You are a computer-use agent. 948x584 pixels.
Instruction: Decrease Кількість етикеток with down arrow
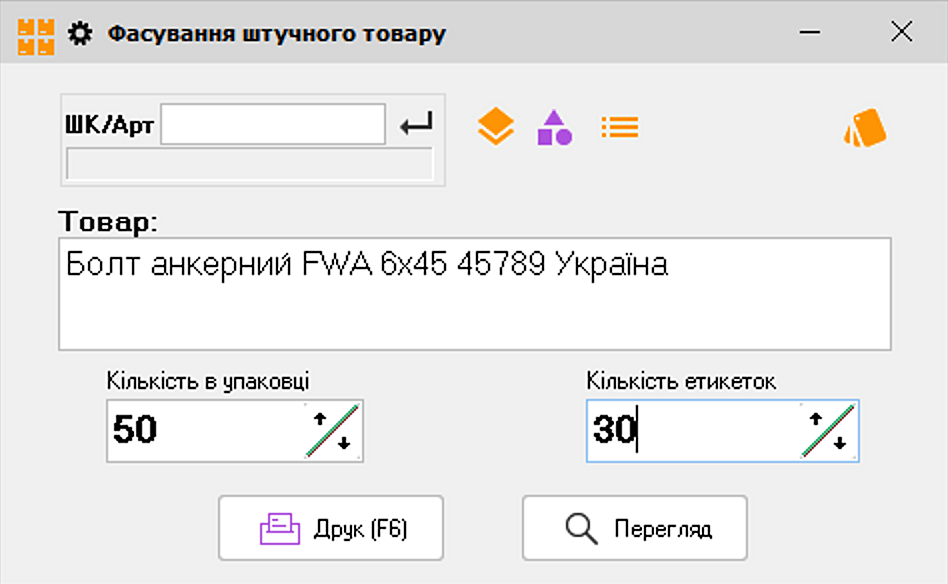click(x=840, y=444)
